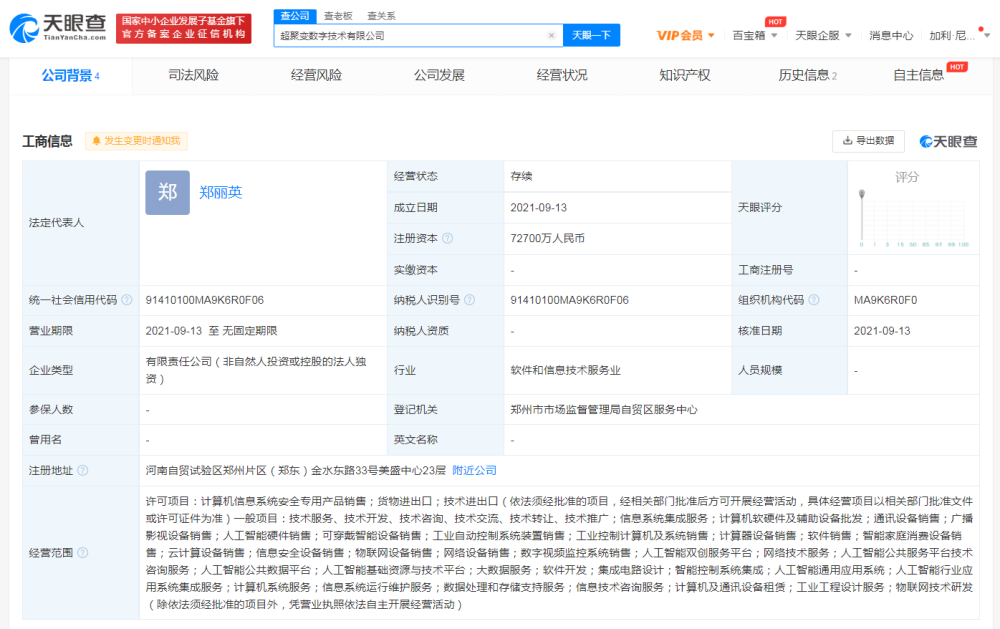Click the 实缴资本 label cell
Screen dimensions: 1000x629
coord(446,270)
